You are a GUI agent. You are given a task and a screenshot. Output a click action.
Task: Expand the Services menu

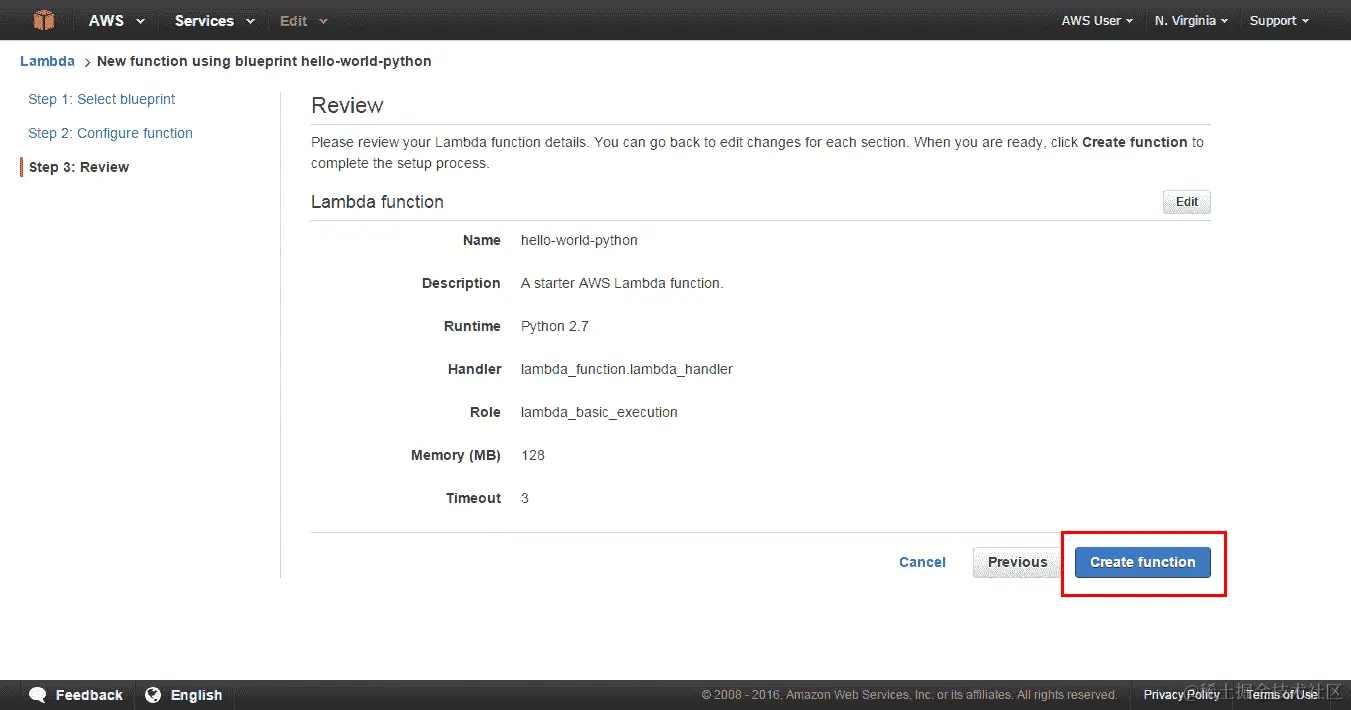pos(214,20)
